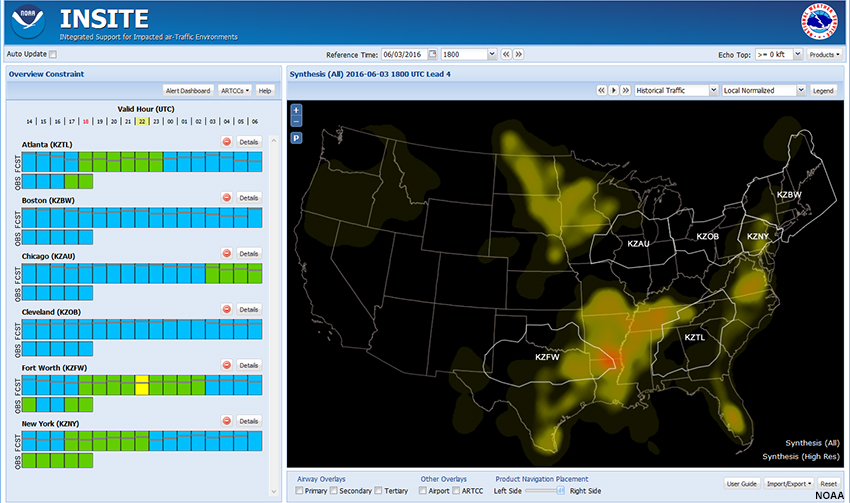Screen dimensions: 850x503
Task: Open Details for Cleveland (KZOB)
Action: coord(249,309)
